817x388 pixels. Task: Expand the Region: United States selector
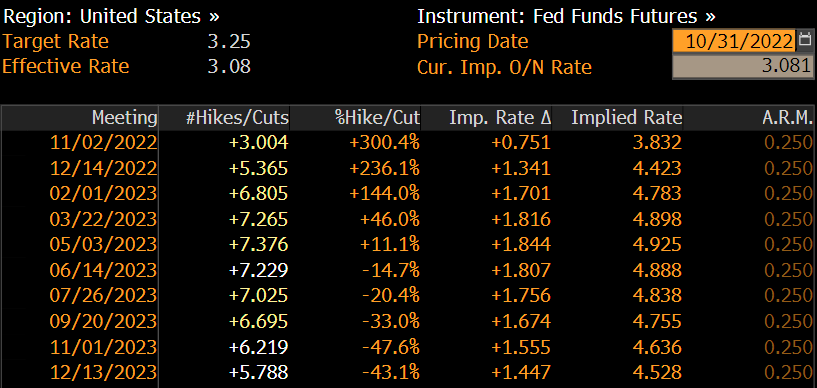click(111, 16)
